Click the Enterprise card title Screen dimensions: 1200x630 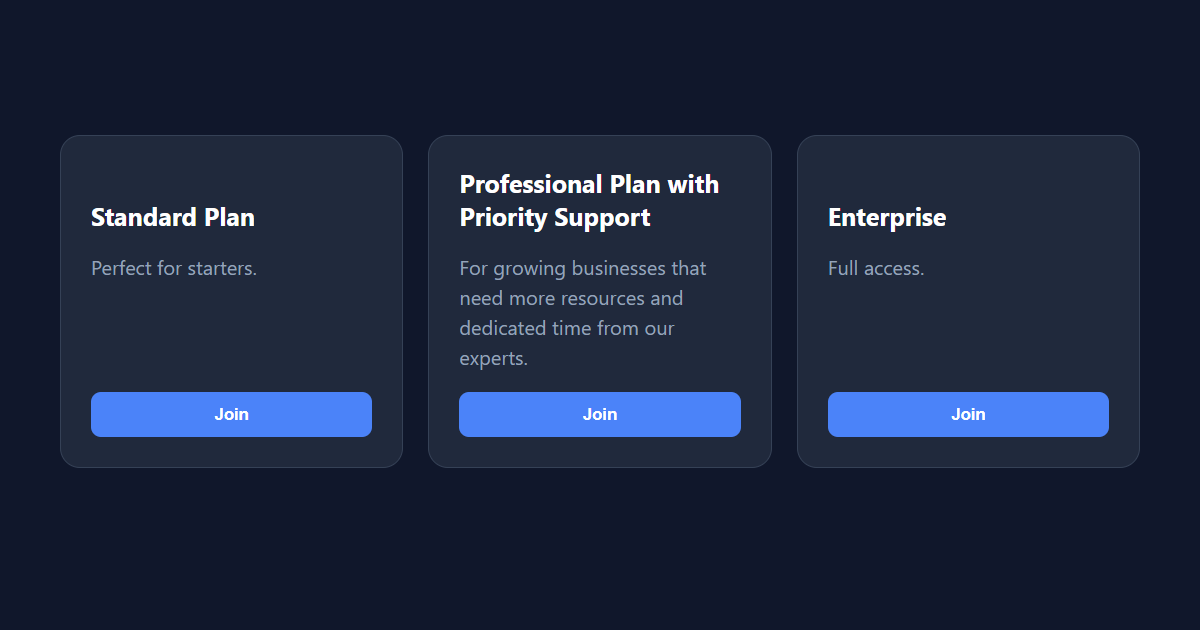(x=887, y=217)
